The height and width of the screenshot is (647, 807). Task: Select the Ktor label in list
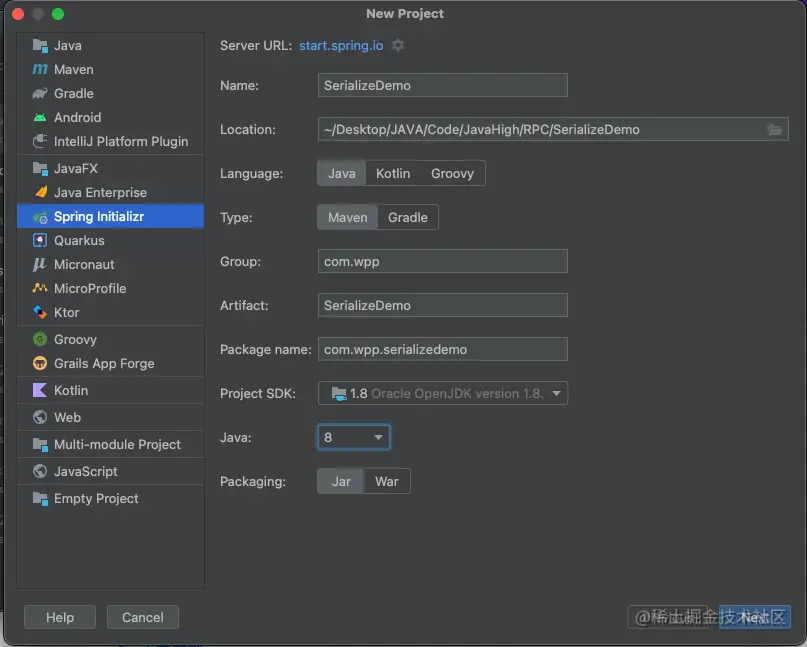(66, 312)
